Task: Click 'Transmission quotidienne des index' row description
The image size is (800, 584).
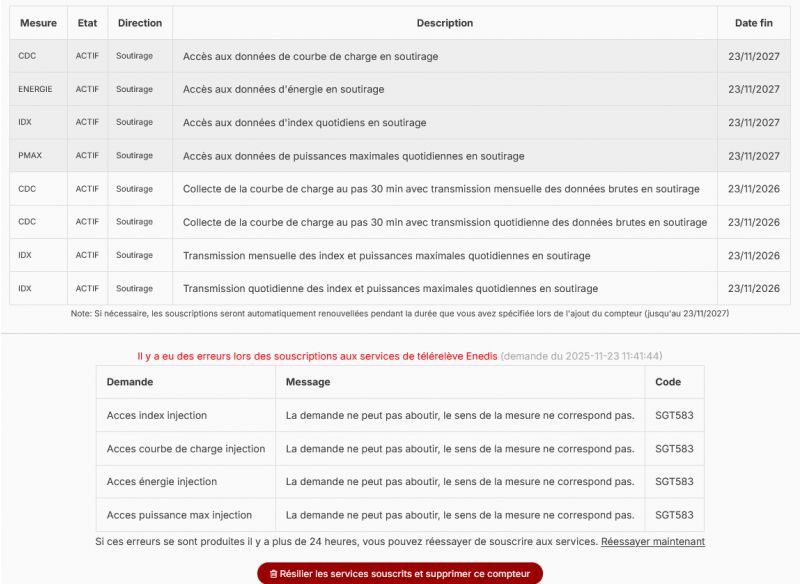Action: pyautogui.click(x=390, y=288)
